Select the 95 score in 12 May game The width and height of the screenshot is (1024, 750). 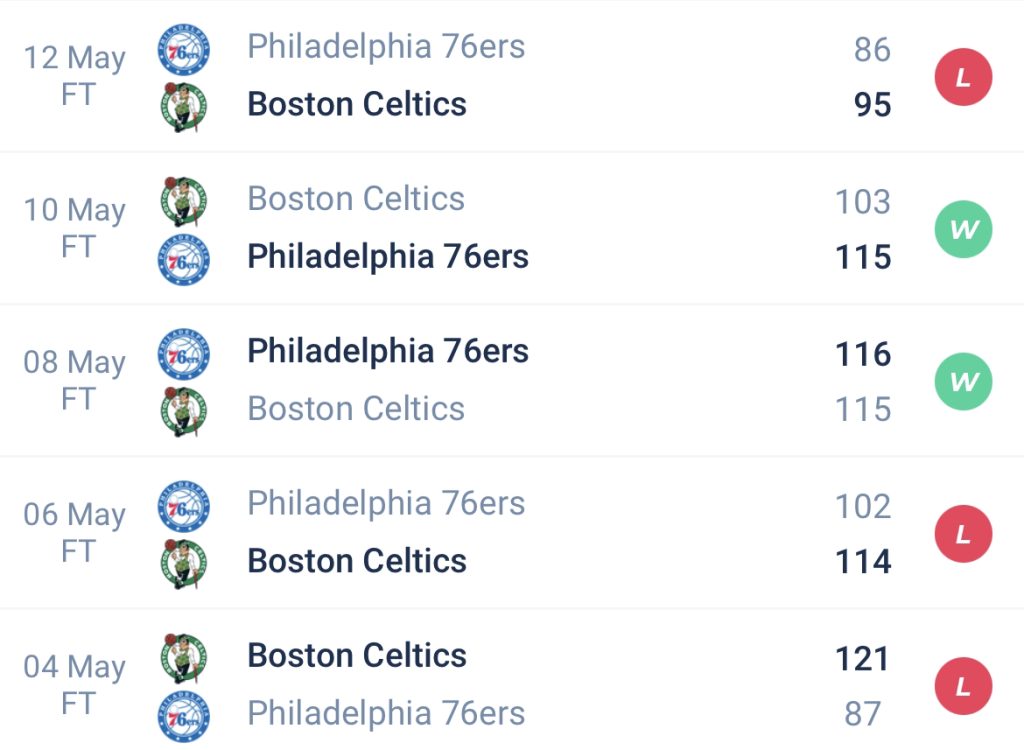coord(872,105)
